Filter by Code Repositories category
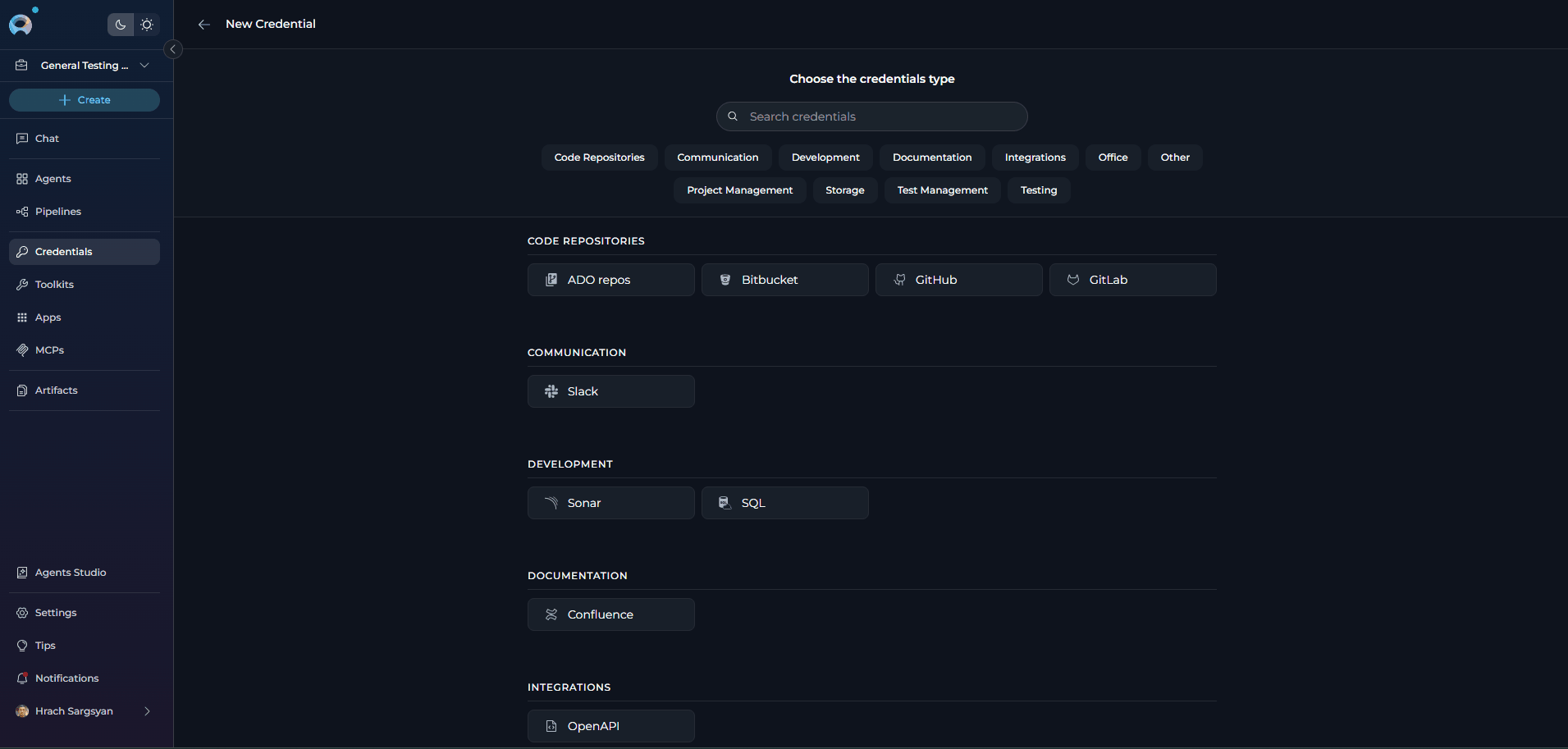The height and width of the screenshot is (749, 1568). coord(599,158)
